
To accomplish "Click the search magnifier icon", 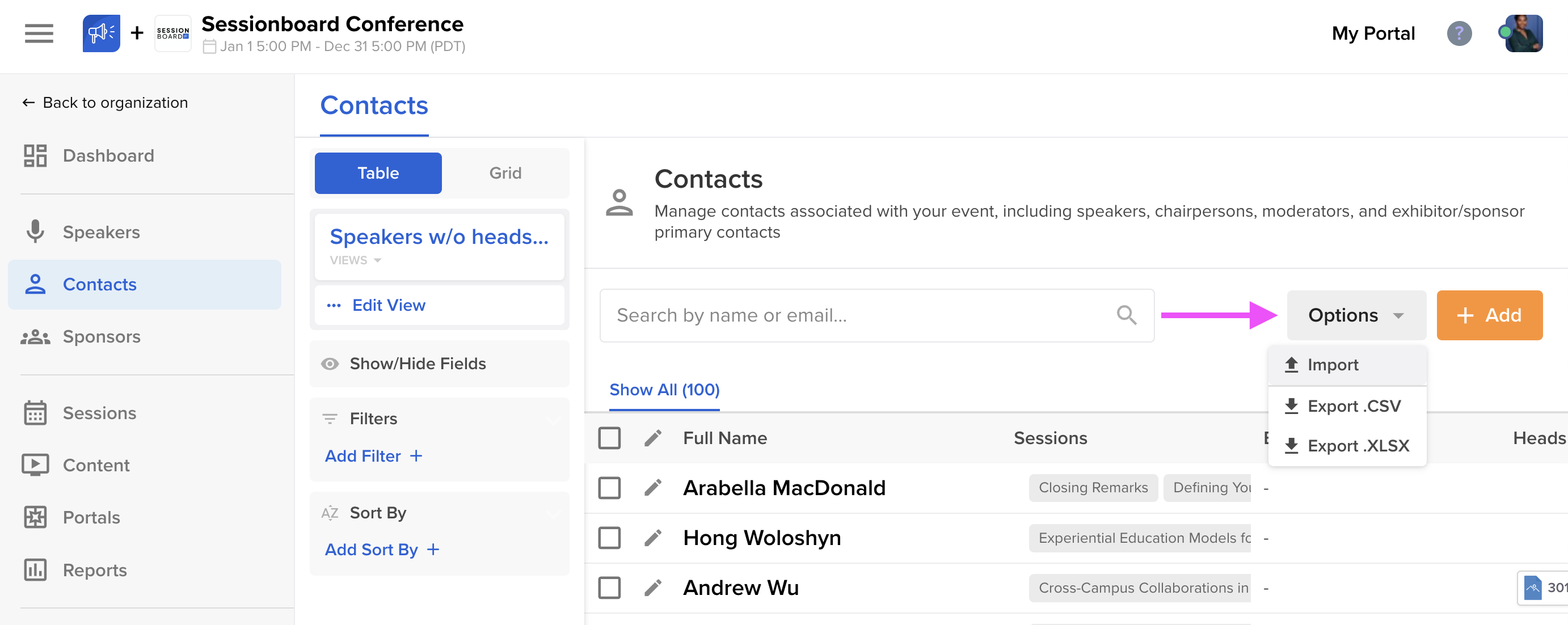I will [x=1126, y=315].
